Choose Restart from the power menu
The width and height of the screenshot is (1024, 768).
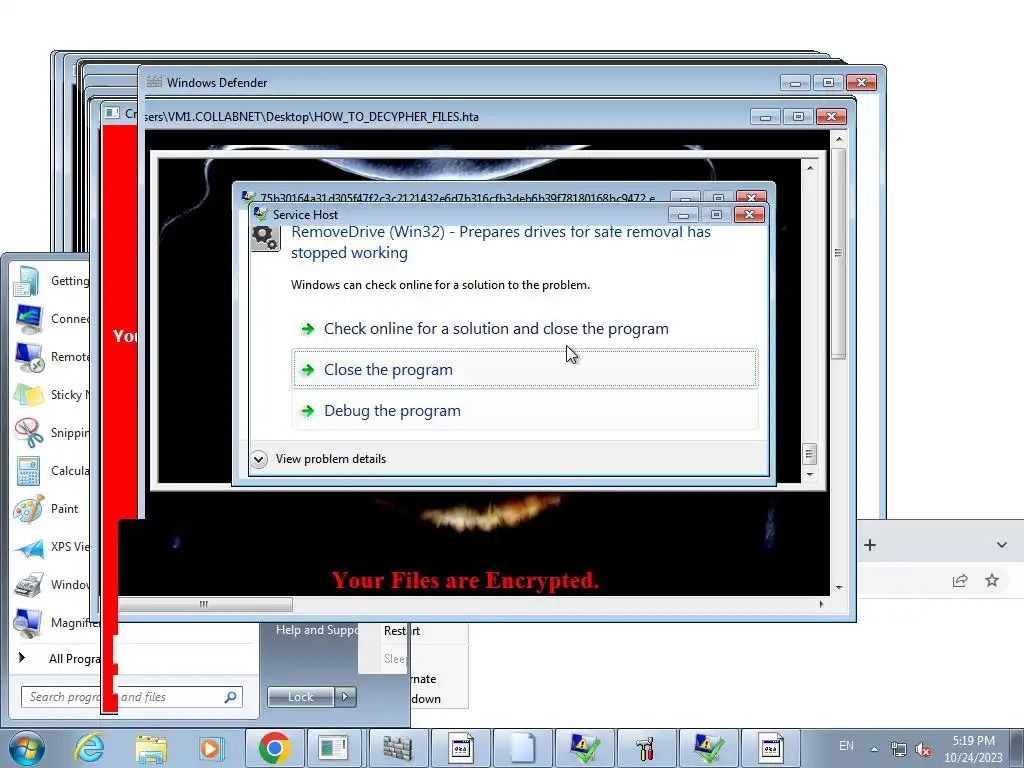tap(402, 631)
